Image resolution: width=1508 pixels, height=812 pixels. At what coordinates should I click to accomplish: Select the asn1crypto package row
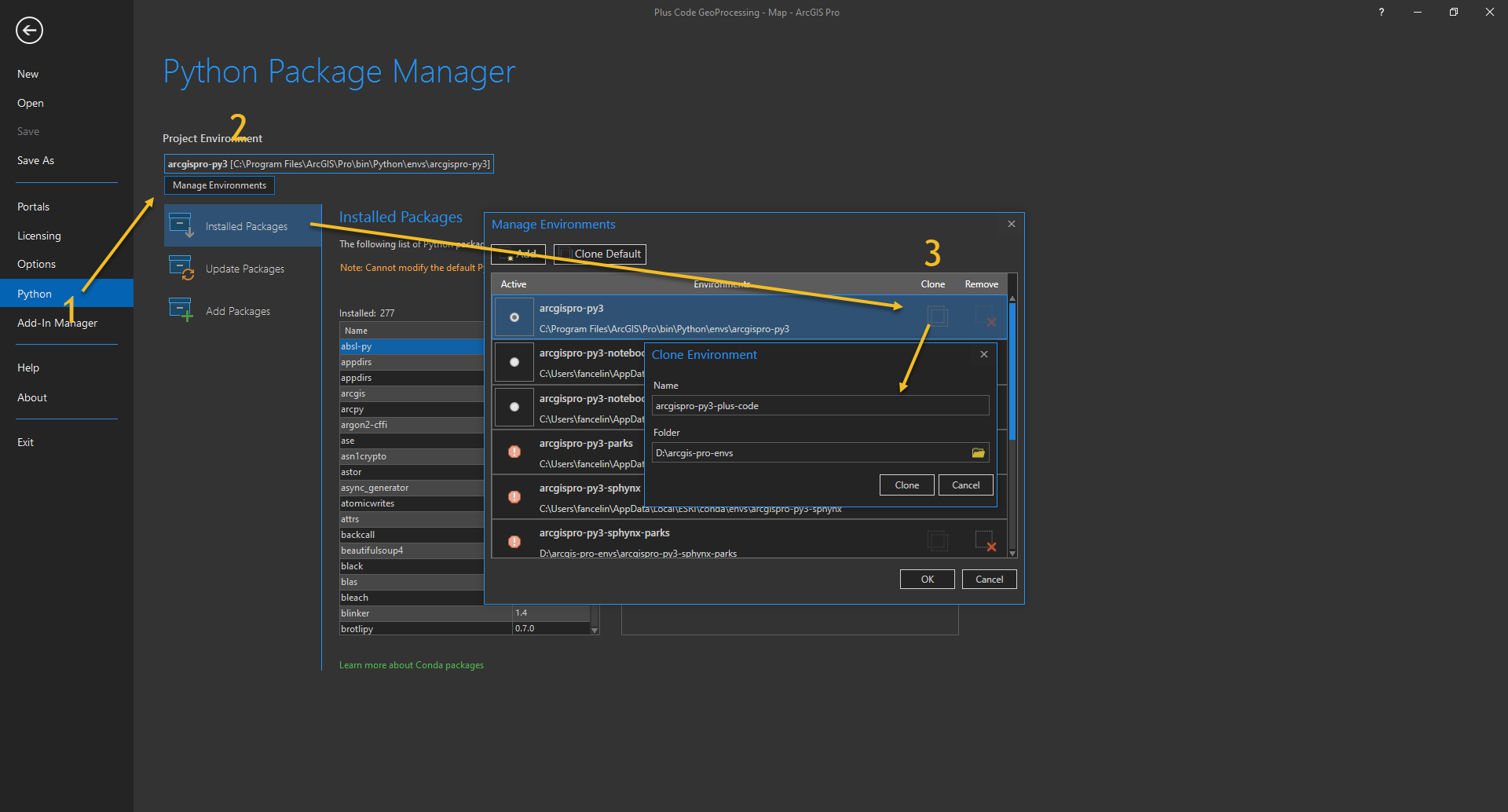click(x=412, y=456)
